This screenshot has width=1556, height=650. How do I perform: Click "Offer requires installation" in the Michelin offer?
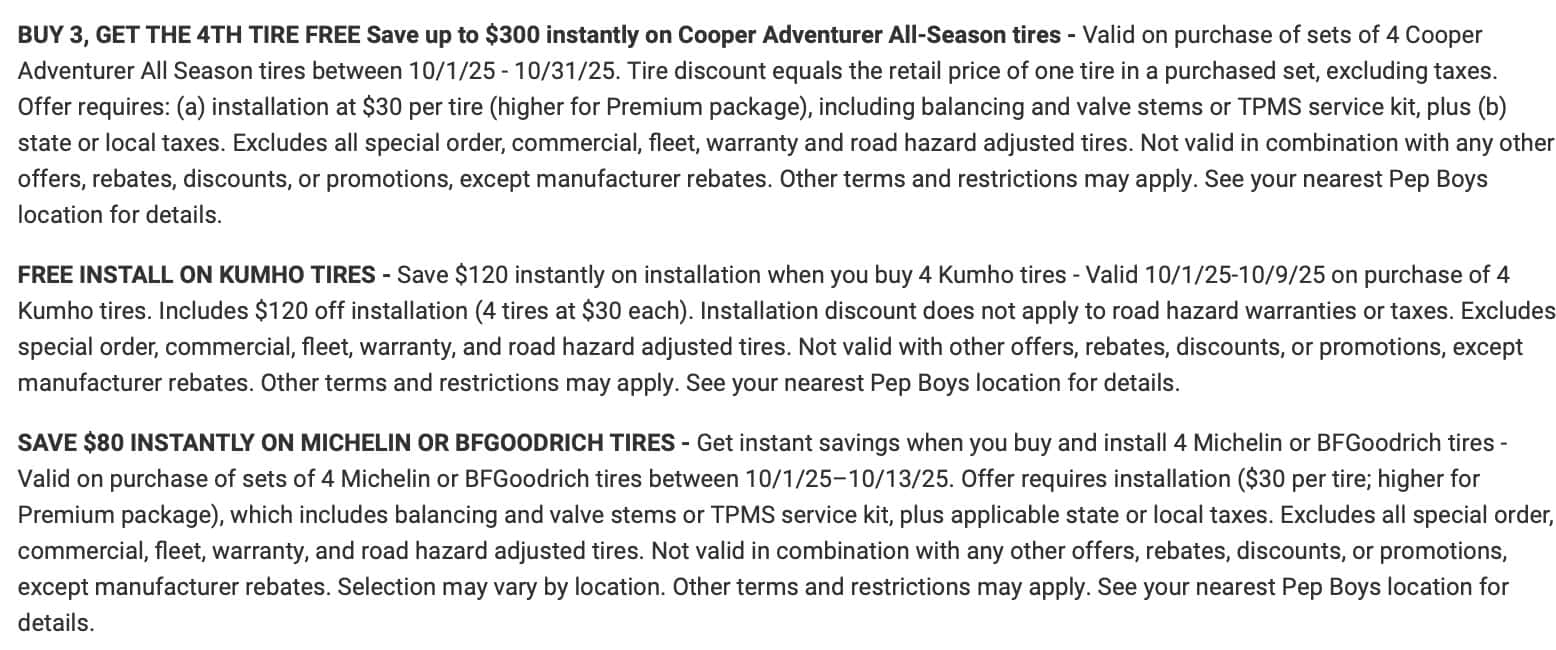[1094, 478]
